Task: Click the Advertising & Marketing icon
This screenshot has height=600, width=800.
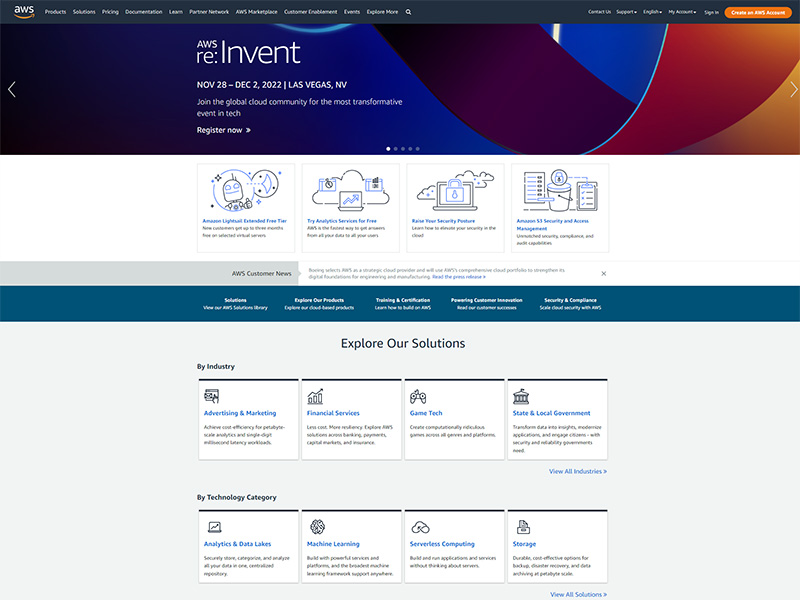Action: pos(211,396)
